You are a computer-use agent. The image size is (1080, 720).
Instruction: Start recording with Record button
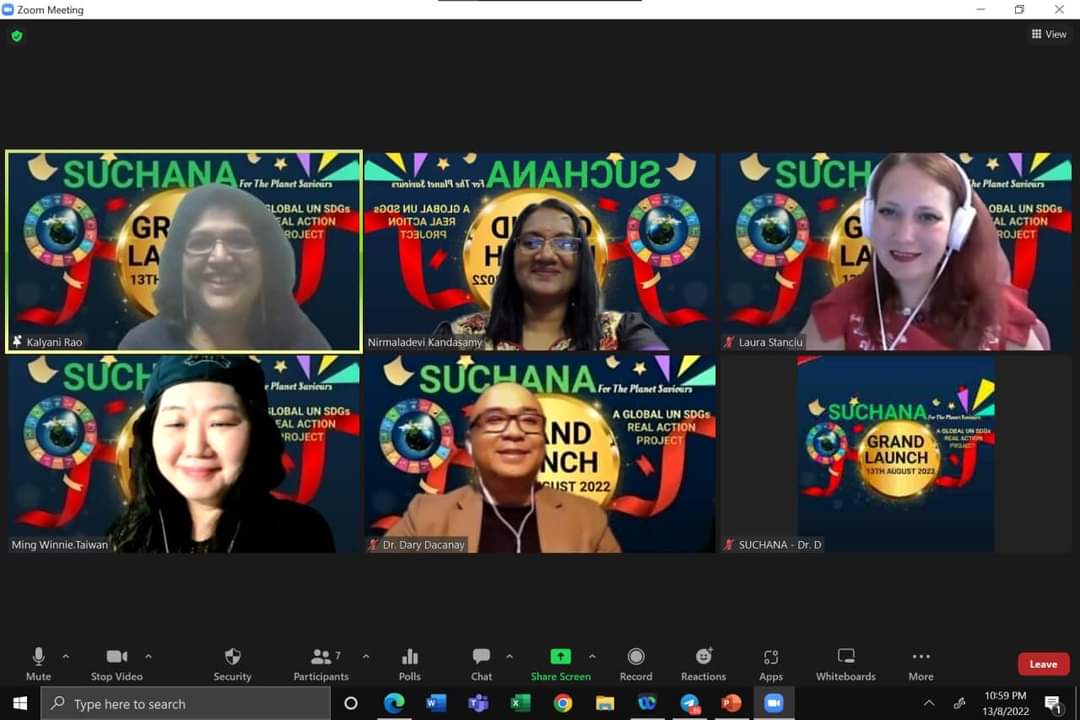click(x=636, y=664)
